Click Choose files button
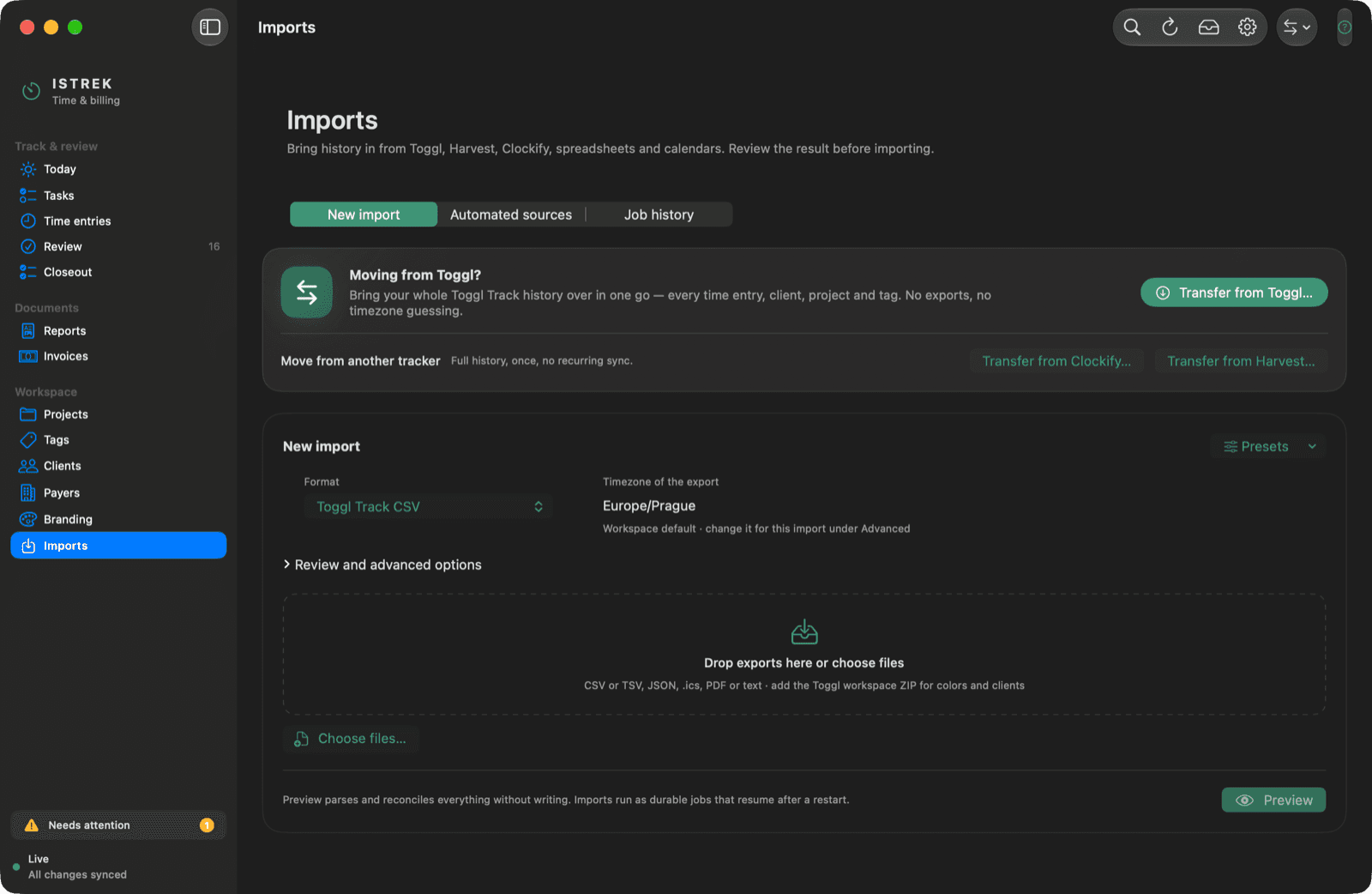This screenshot has height=894, width=1372. (351, 739)
